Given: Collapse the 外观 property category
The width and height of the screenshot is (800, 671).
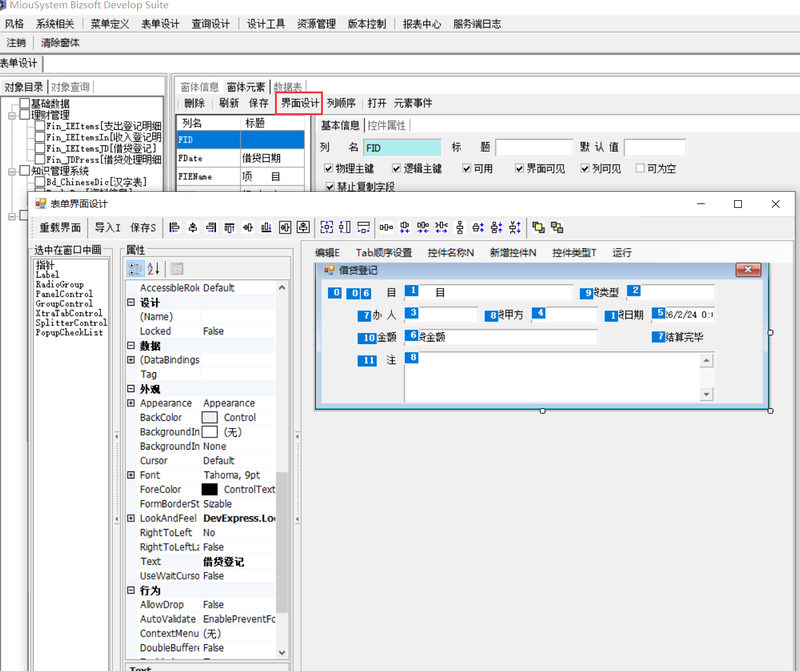Looking at the screenshot, I should click(x=131, y=389).
